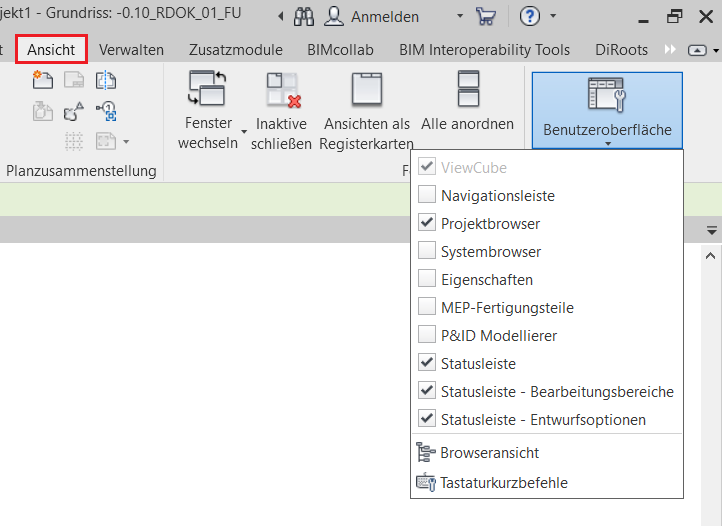Uncheck Statusleiste - Bearbeitungsbereiche checkbox

427,391
